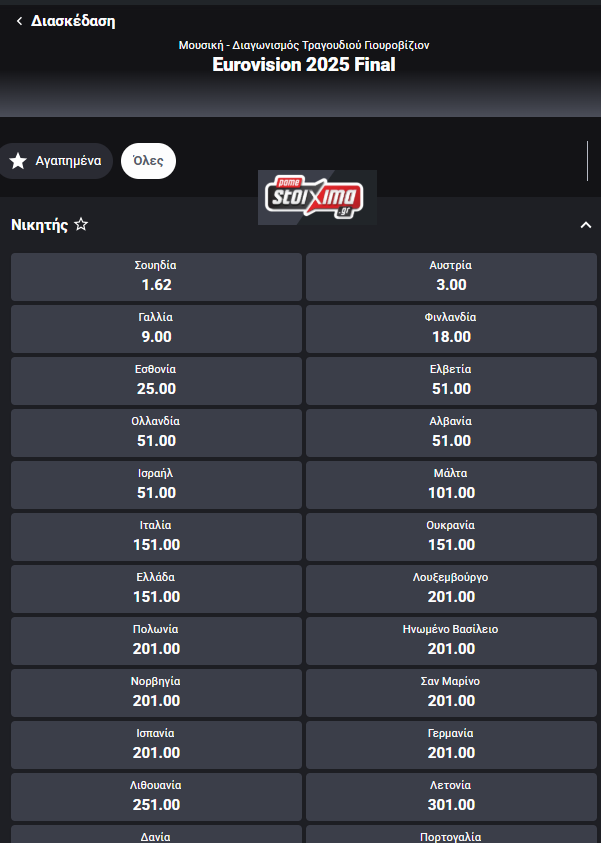
Task: Go back via the Διασκέδαση link
Action: (x=73, y=21)
